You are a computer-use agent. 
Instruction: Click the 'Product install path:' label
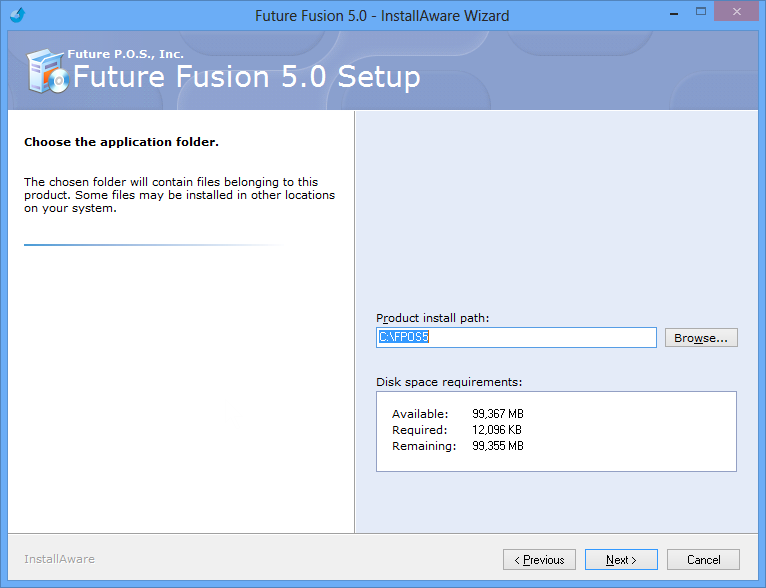(x=432, y=318)
